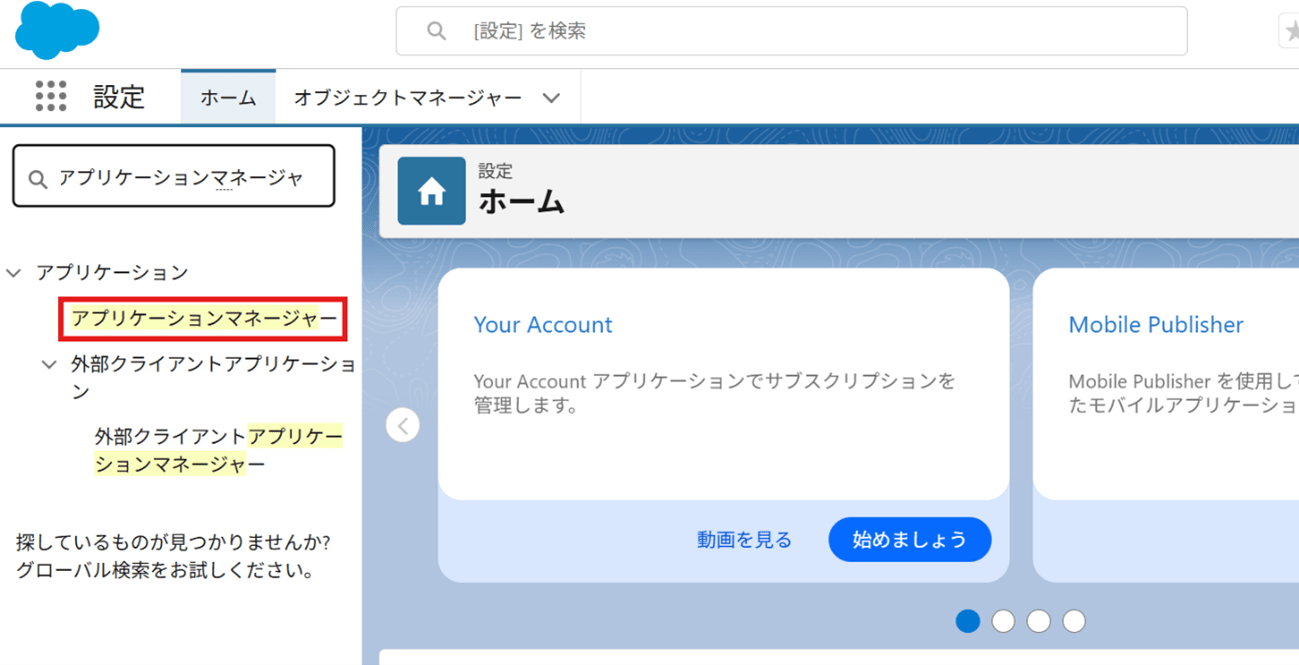Click the Your Account description text
This screenshot has height=665, width=1299.
[x=714, y=394]
